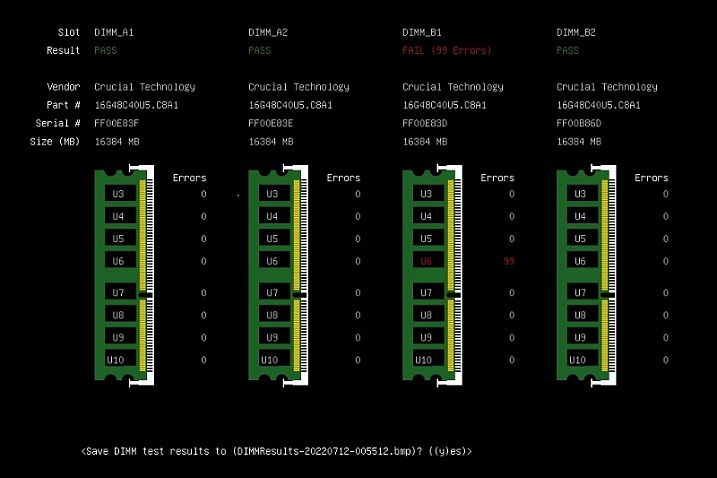Click the U7 chip on DIMM_A2 module
Screen dimensions: 717x478
click(274, 292)
